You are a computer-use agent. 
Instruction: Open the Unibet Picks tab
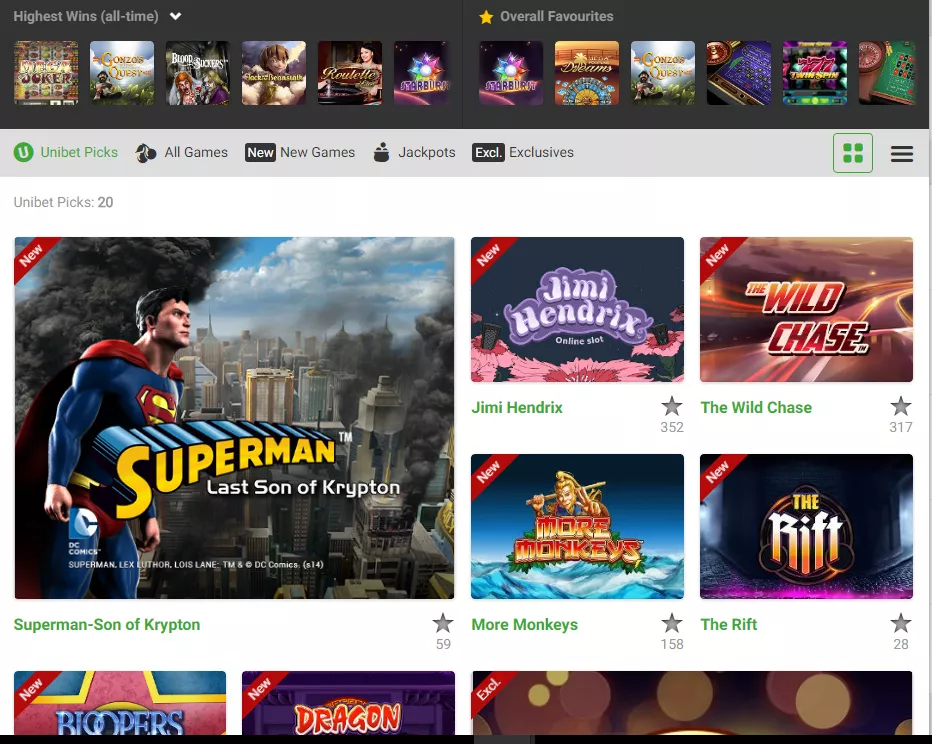[x=78, y=152]
